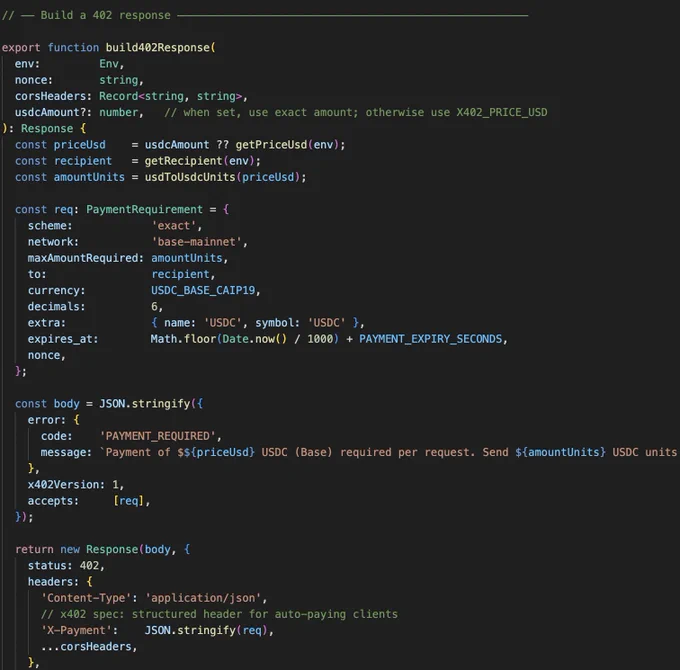Viewport: 680px width, 670px height.
Task: Click the "getRecipient" function call
Action: click(183, 161)
